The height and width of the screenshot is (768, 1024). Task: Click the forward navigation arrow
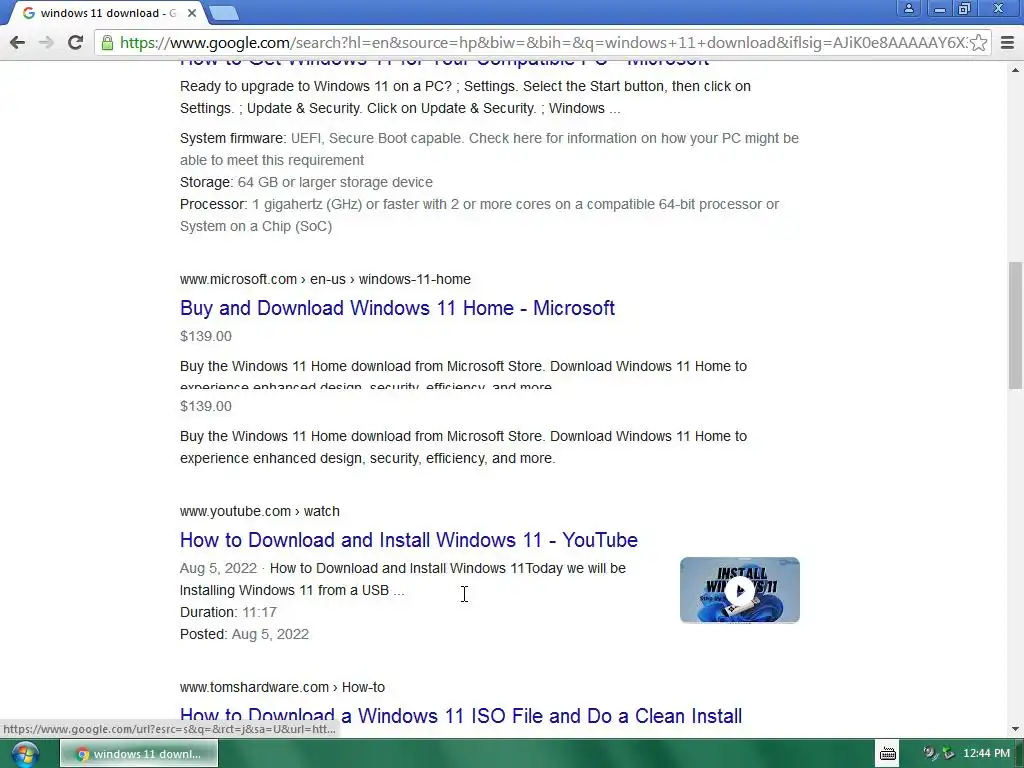(x=46, y=43)
